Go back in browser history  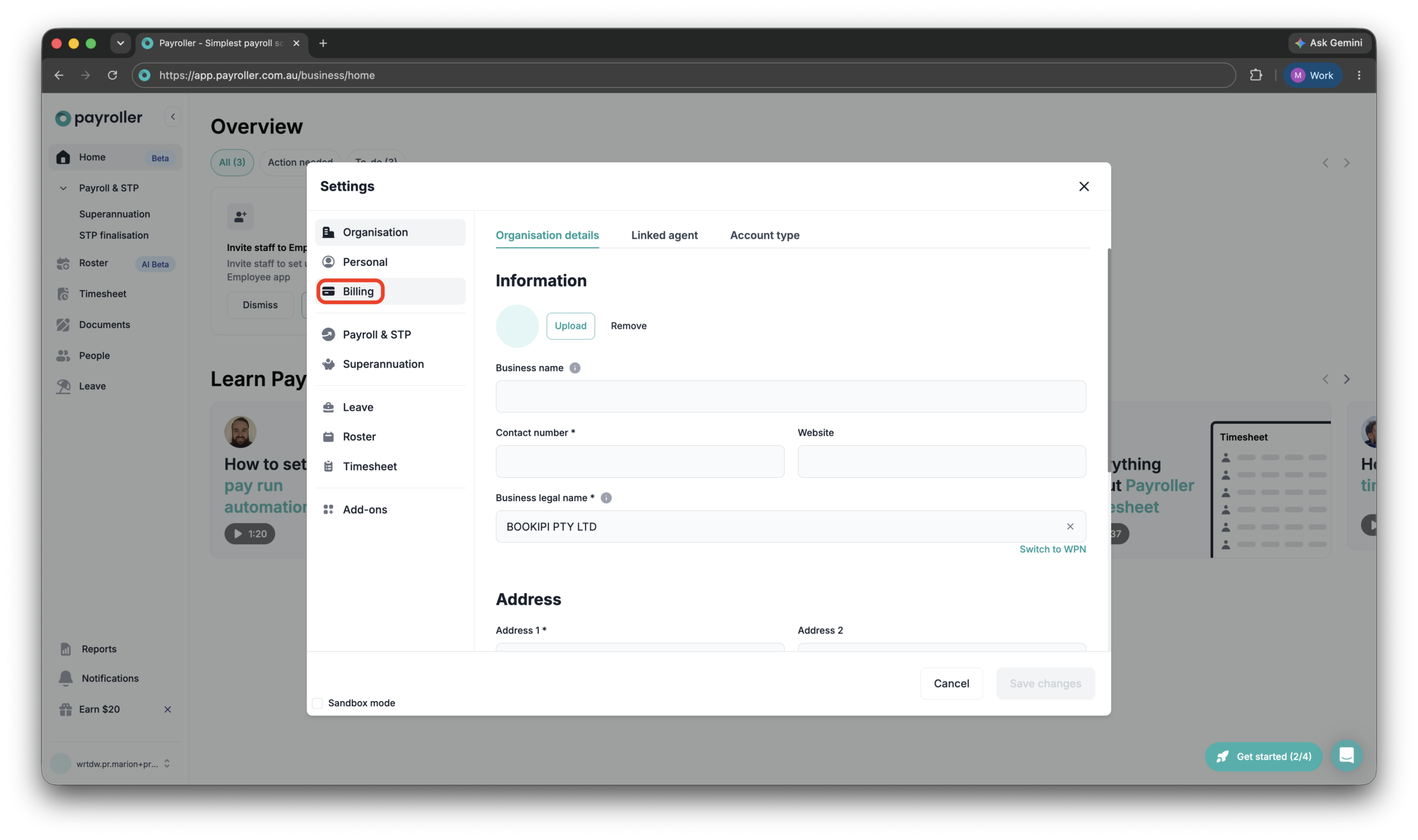(x=59, y=75)
